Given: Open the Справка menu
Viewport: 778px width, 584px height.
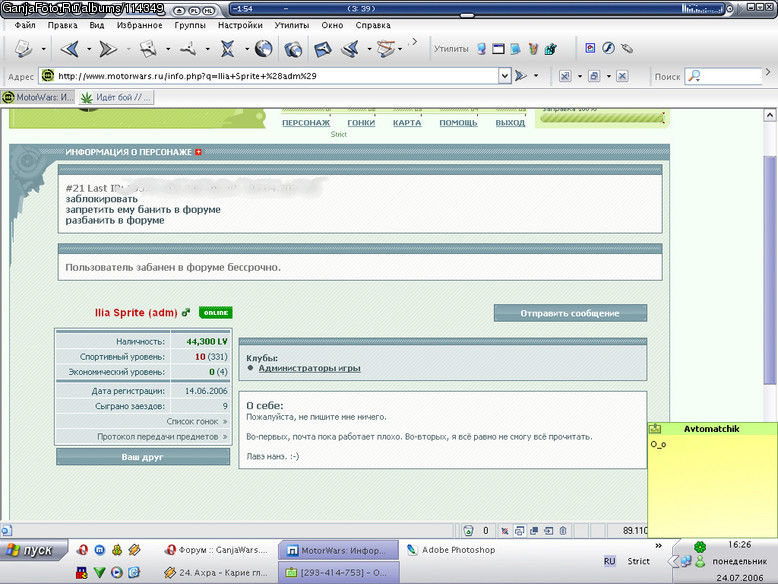Looking at the screenshot, I should pyautogui.click(x=373, y=25).
